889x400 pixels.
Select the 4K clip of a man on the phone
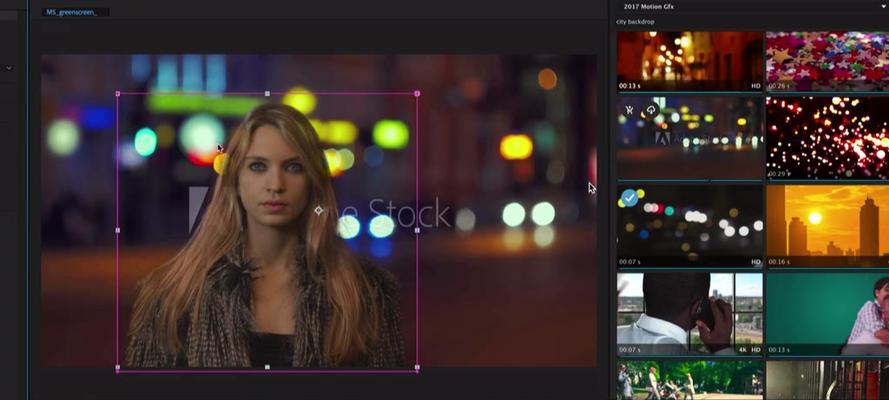(689, 314)
